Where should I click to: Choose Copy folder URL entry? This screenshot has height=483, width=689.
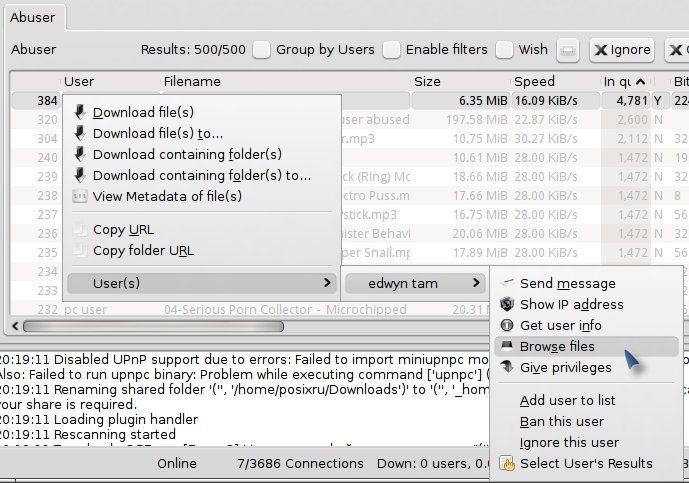point(202,251)
